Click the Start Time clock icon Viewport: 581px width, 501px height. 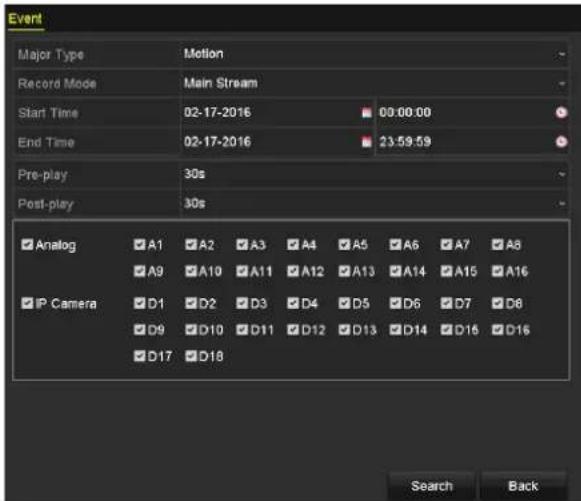click(561, 113)
